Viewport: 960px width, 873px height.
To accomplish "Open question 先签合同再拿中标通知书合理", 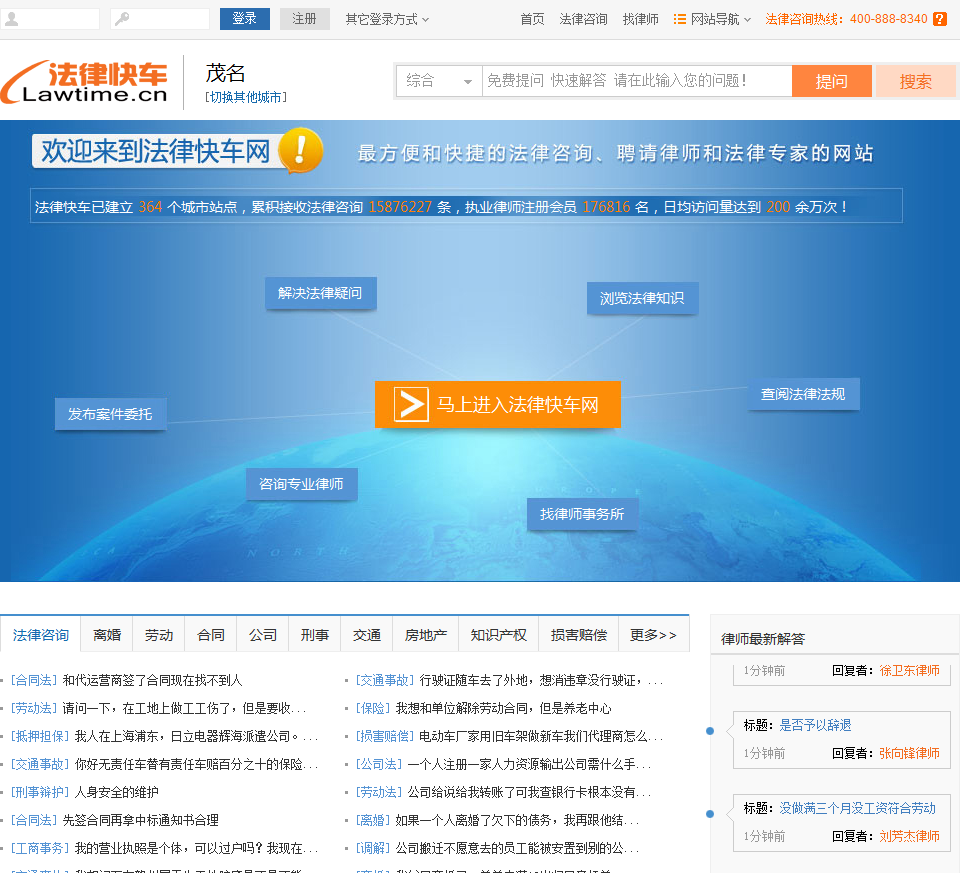I will coord(141,820).
